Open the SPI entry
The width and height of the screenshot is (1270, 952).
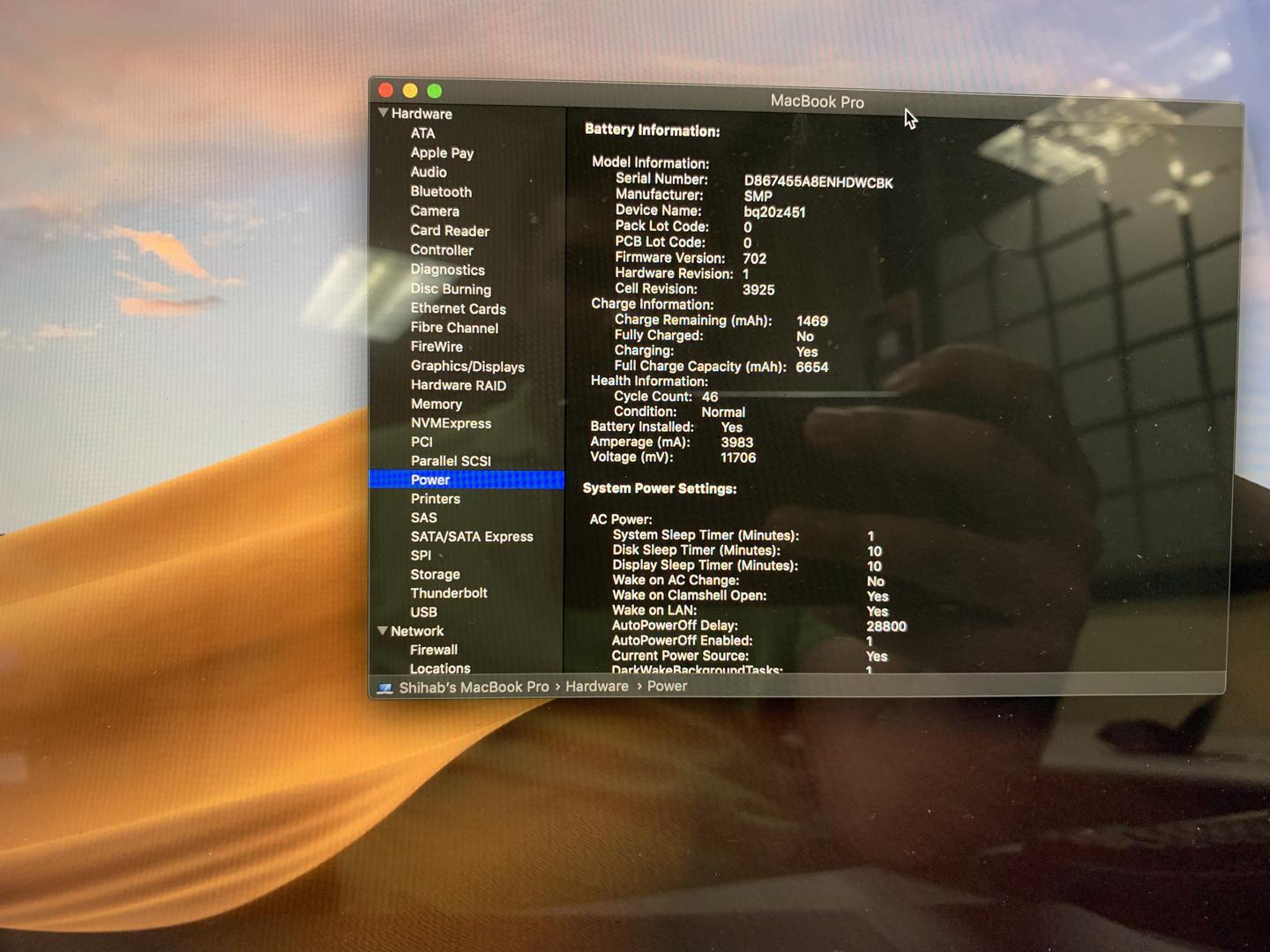(x=421, y=555)
